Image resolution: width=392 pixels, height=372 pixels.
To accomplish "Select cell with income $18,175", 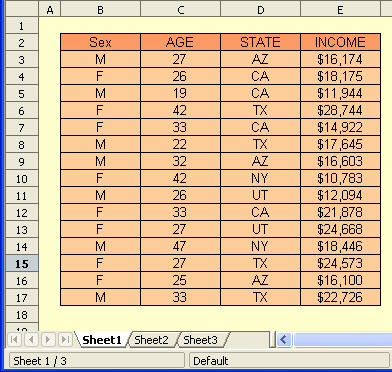I will click(340, 76).
